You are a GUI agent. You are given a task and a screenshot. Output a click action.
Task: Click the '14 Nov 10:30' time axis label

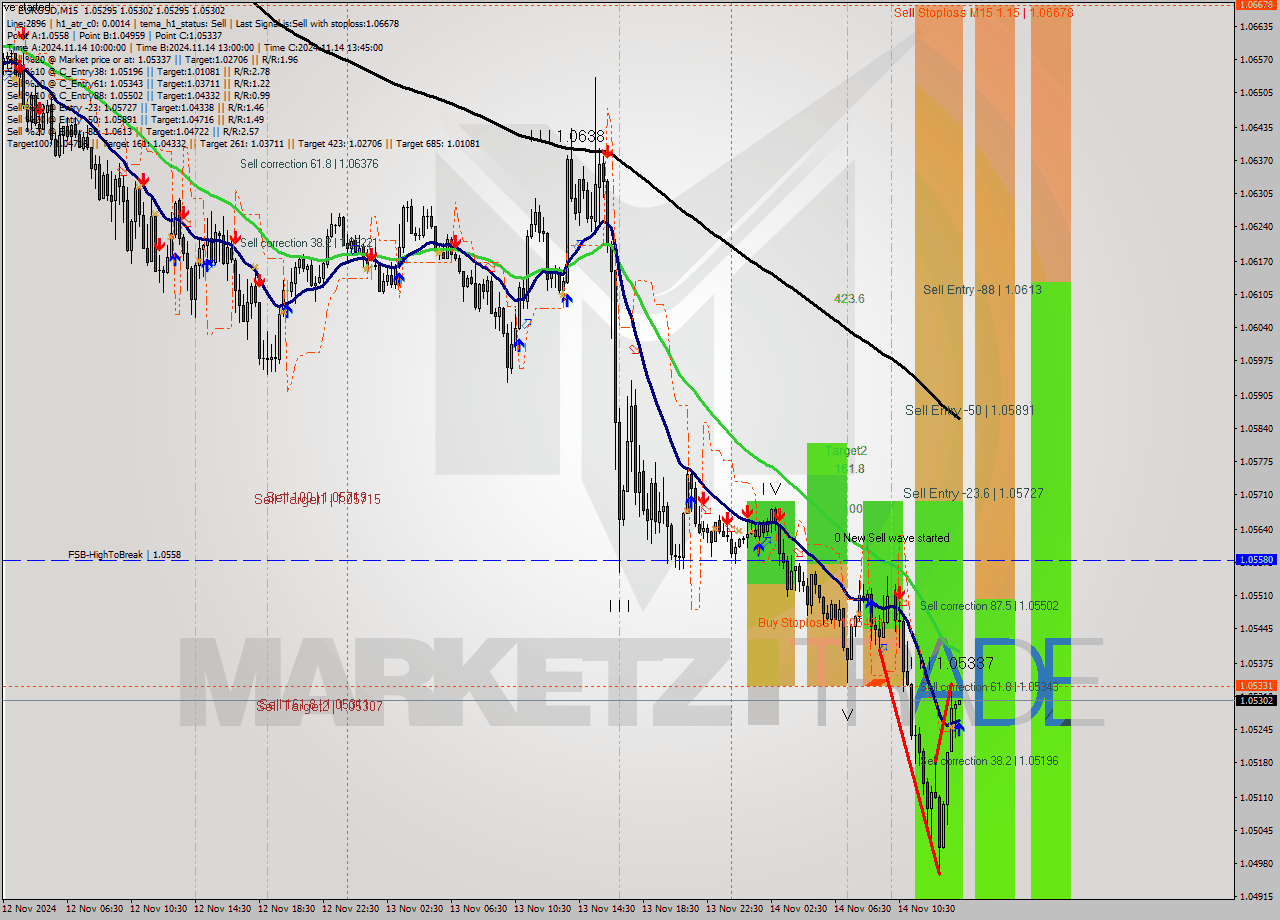pyautogui.click(x=926, y=909)
